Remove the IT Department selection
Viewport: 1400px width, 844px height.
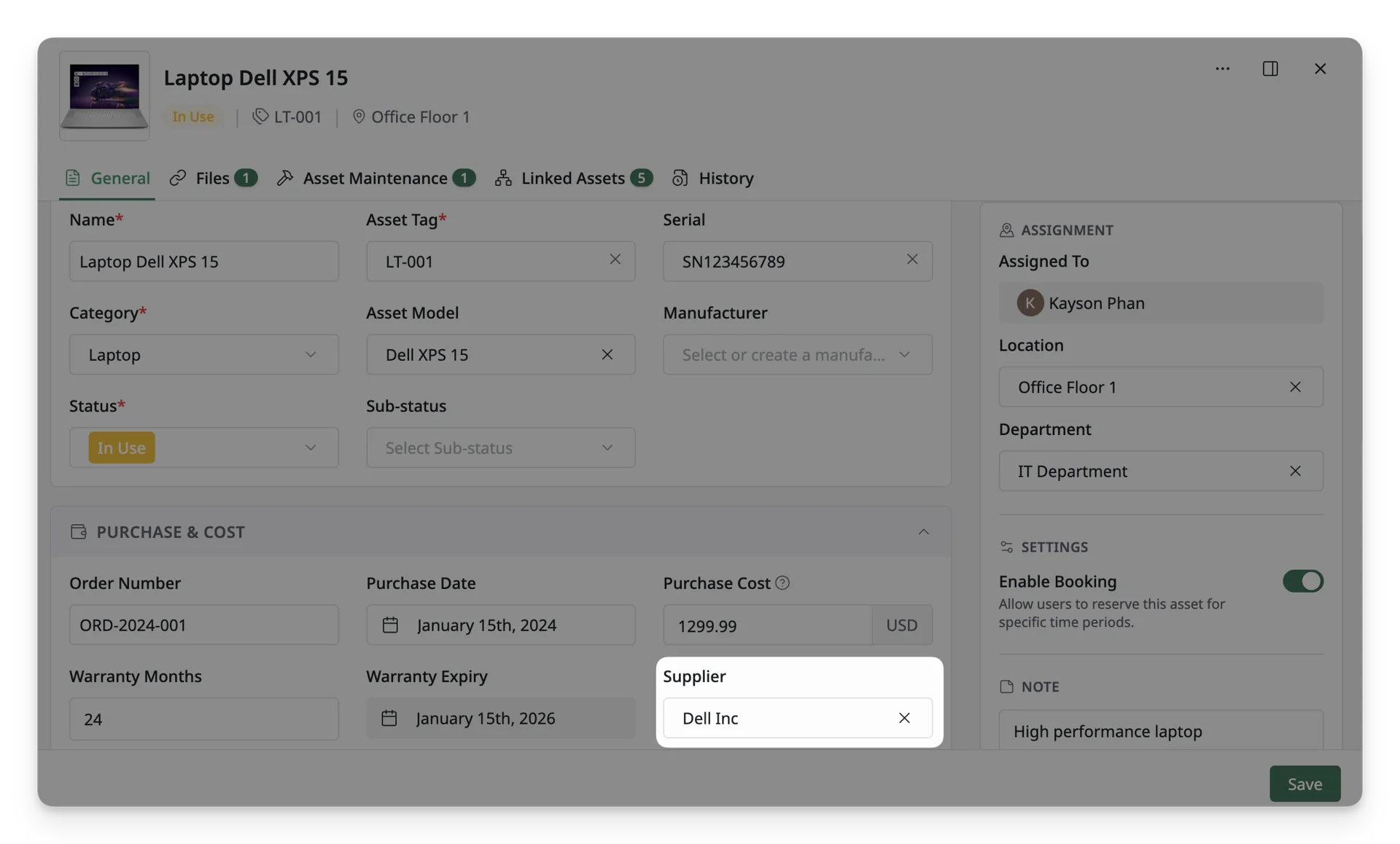pos(1294,471)
